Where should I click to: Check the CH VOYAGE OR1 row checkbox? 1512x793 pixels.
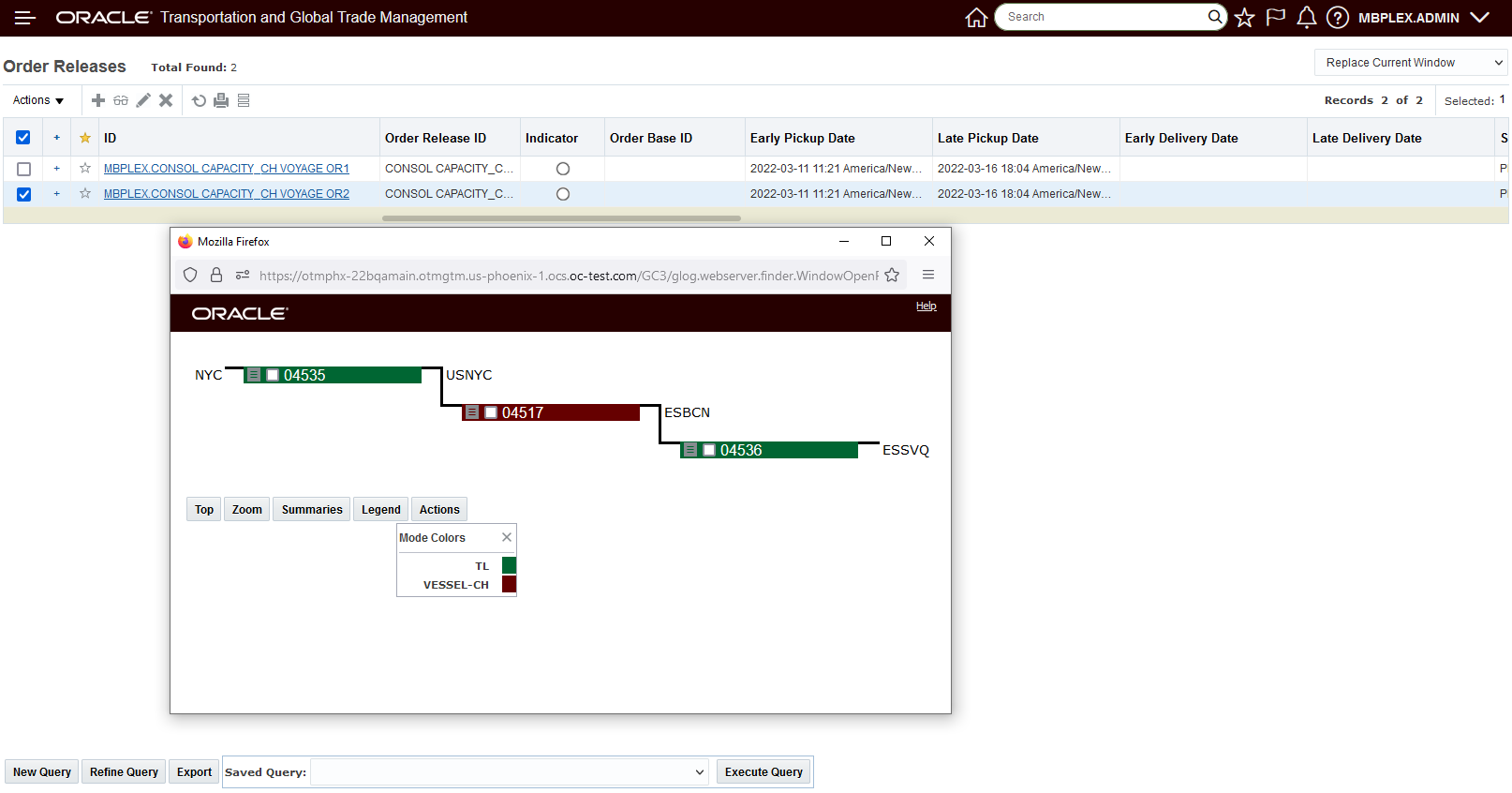click(23, 169)
